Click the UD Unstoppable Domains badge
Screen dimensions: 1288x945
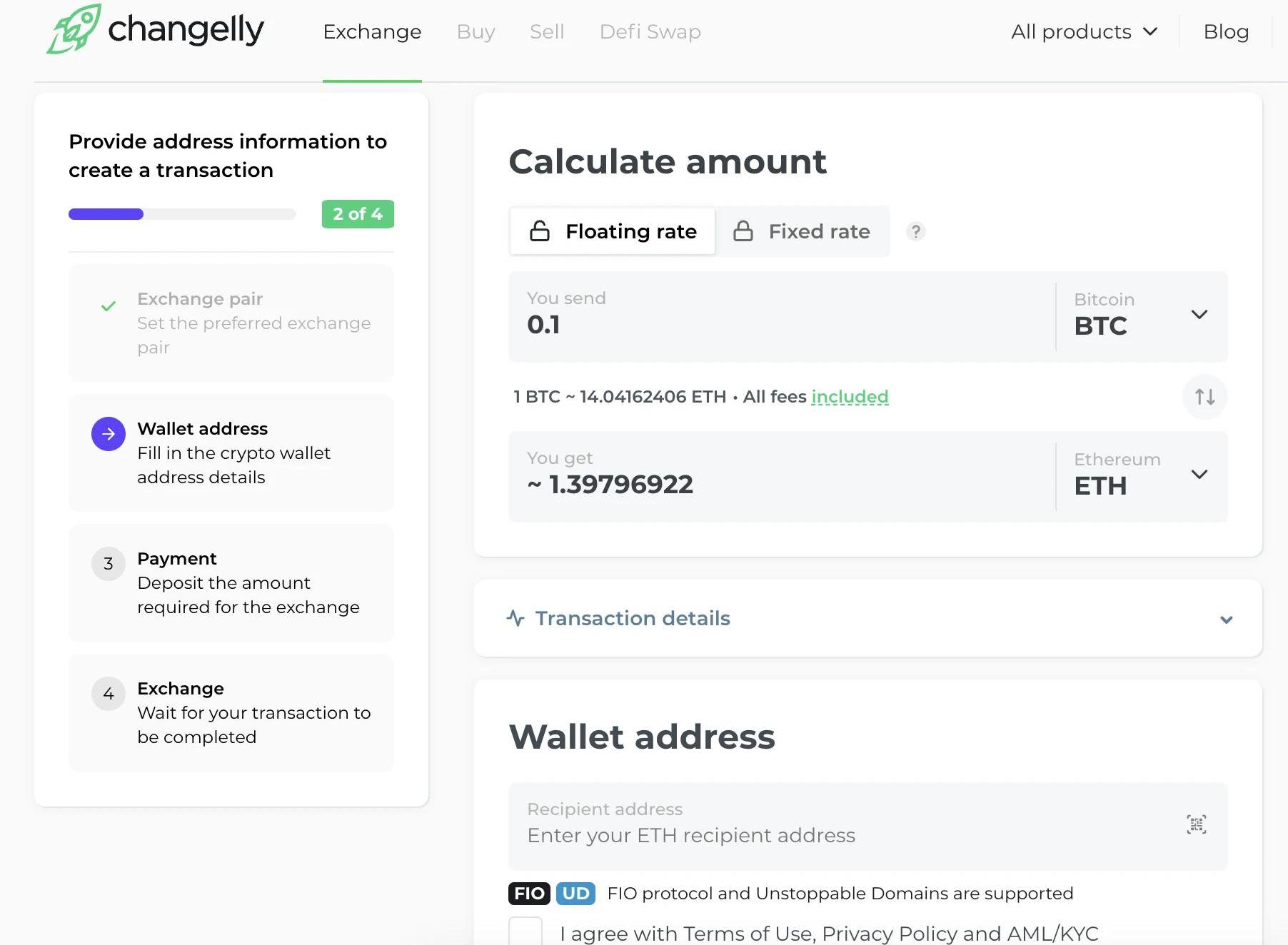tap(575, 893)
